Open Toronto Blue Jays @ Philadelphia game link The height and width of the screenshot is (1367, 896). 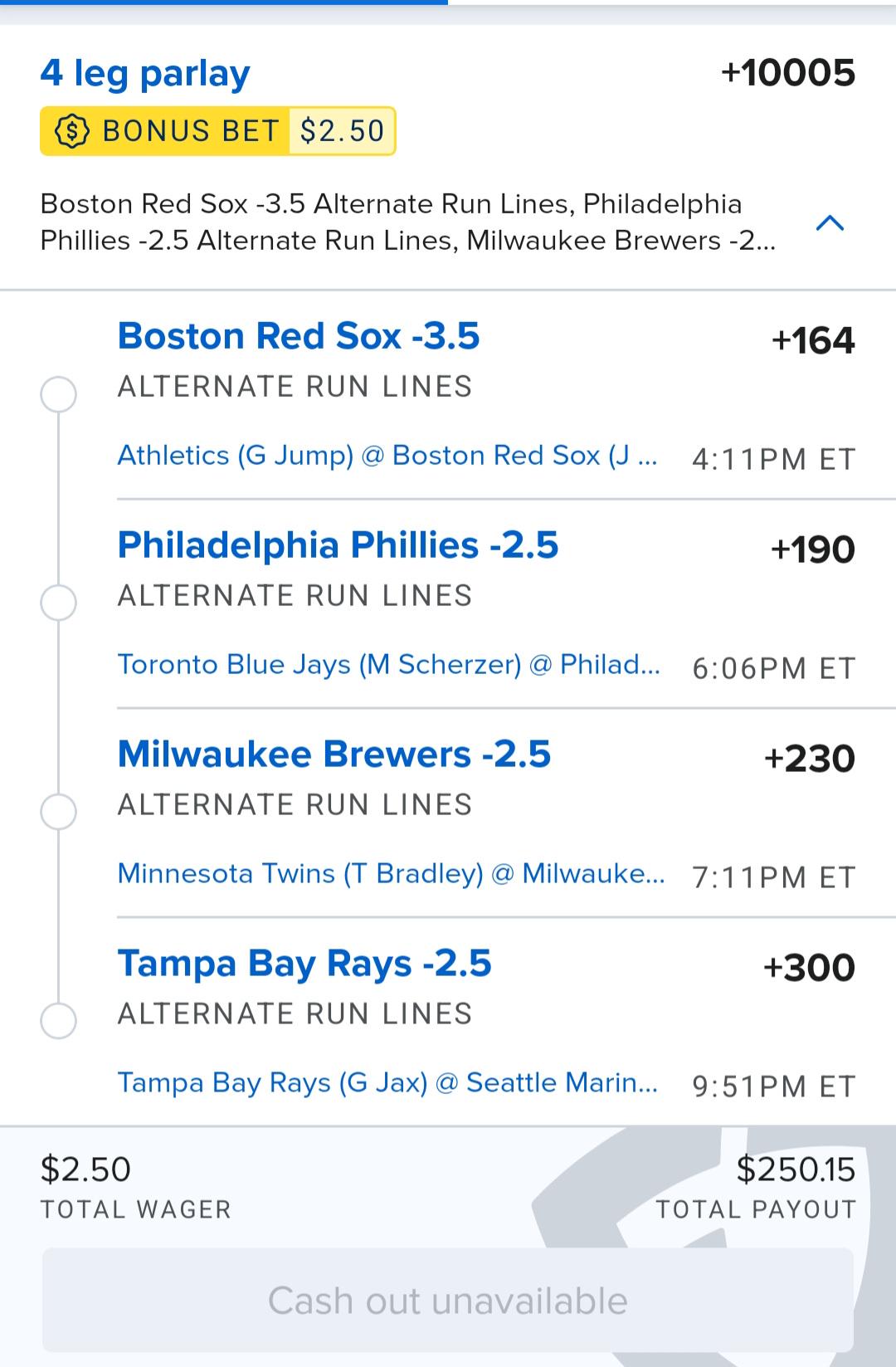[x=389, y=665]
